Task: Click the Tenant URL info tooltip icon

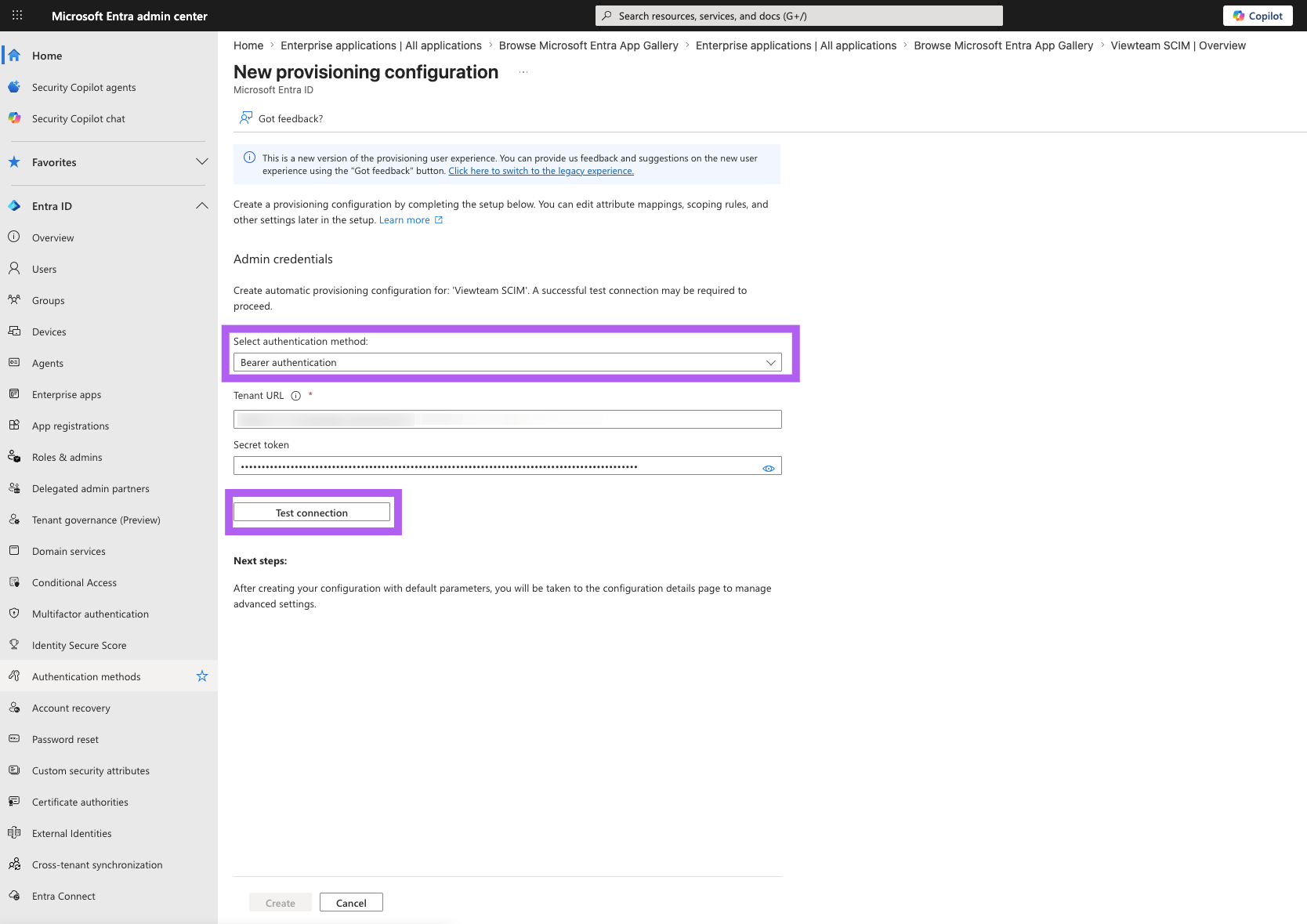Action: 296,396
